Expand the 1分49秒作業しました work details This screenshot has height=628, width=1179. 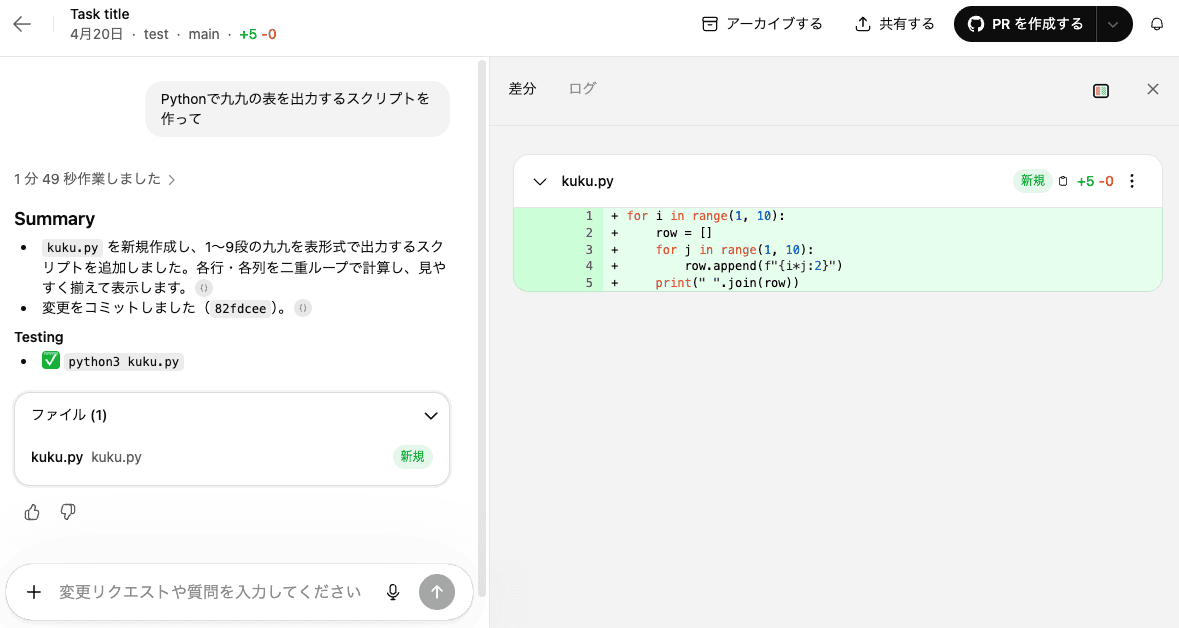pyautogui.click(x=95, y=179)
